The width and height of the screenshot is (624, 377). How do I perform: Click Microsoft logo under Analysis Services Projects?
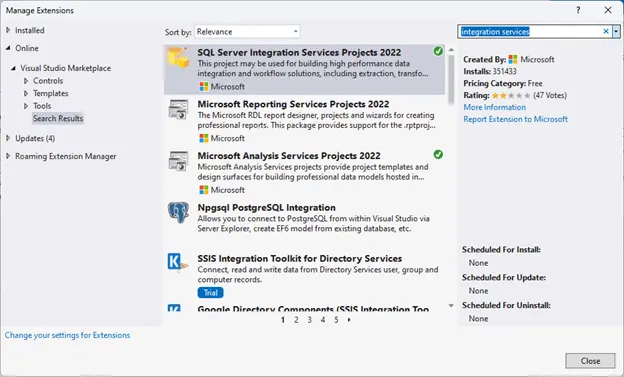coord(204,190)
